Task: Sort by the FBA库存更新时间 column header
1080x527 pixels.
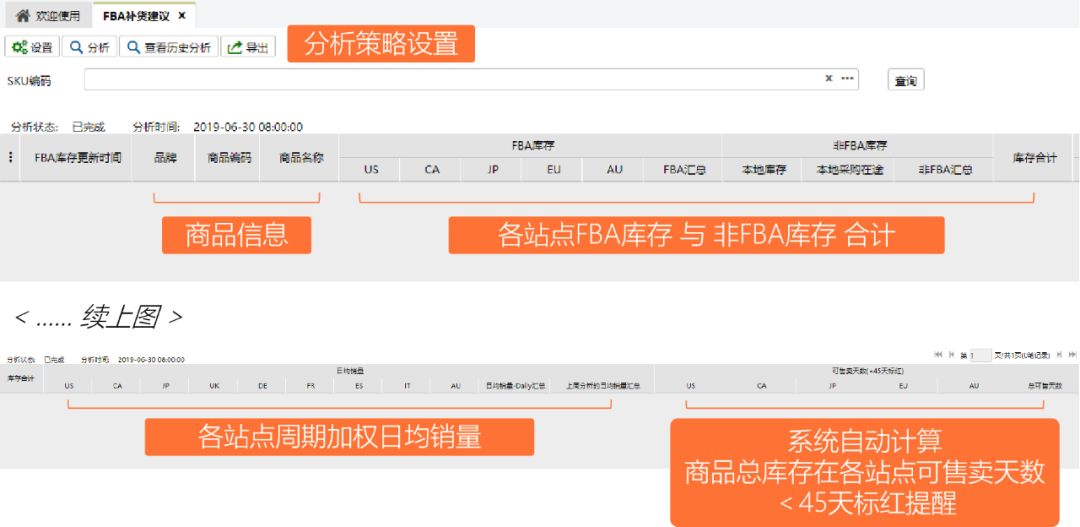Action: [x=78, y=158]
